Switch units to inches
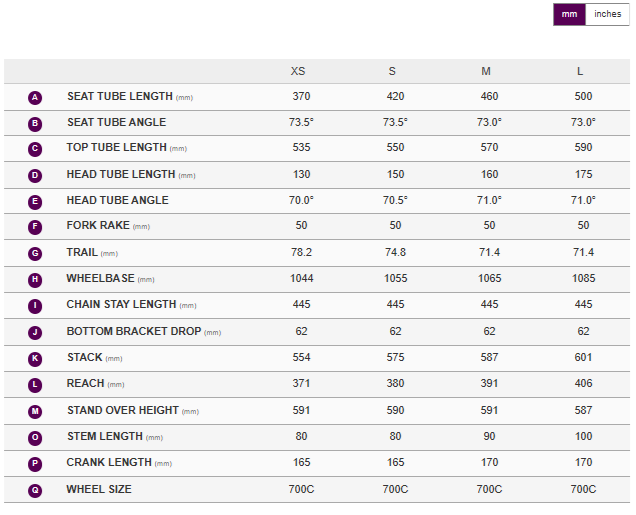The height and width of the screenshot is (515, 636). [x=607, y=14]
